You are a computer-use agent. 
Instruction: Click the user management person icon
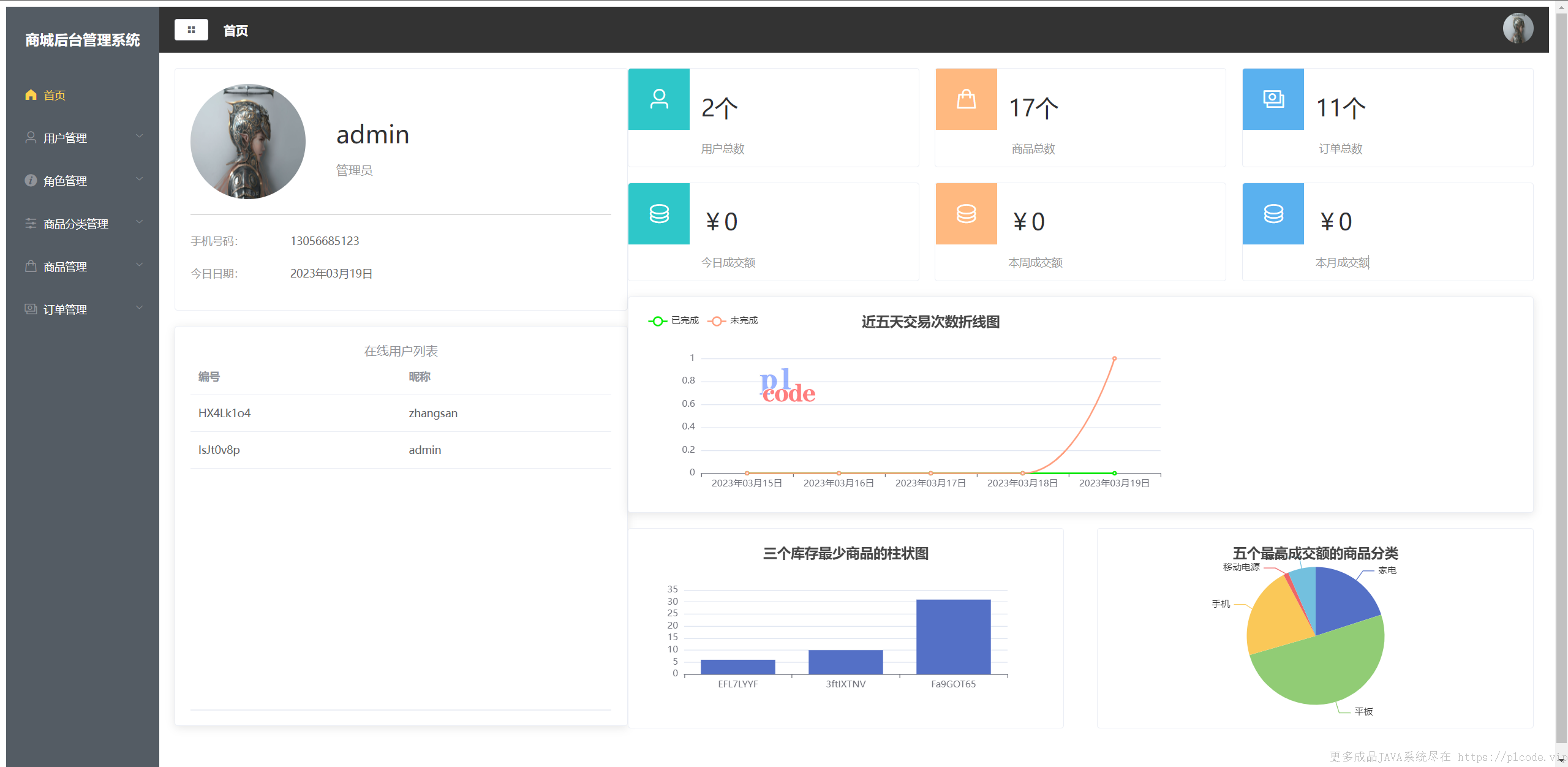pyautogui.click(x=31, y=138)
